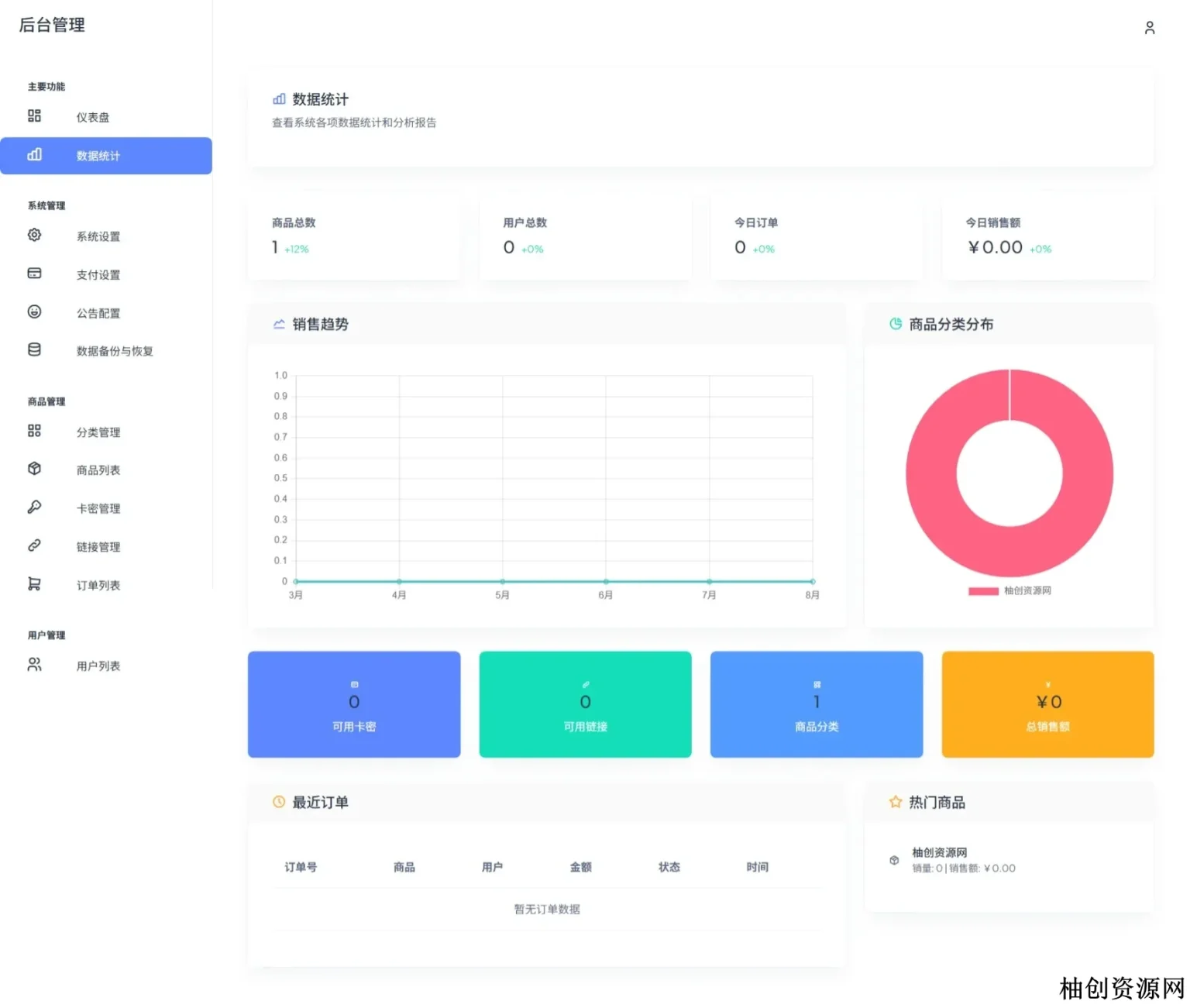Click the credit card icon for 支付设置

tap(34, 274)
